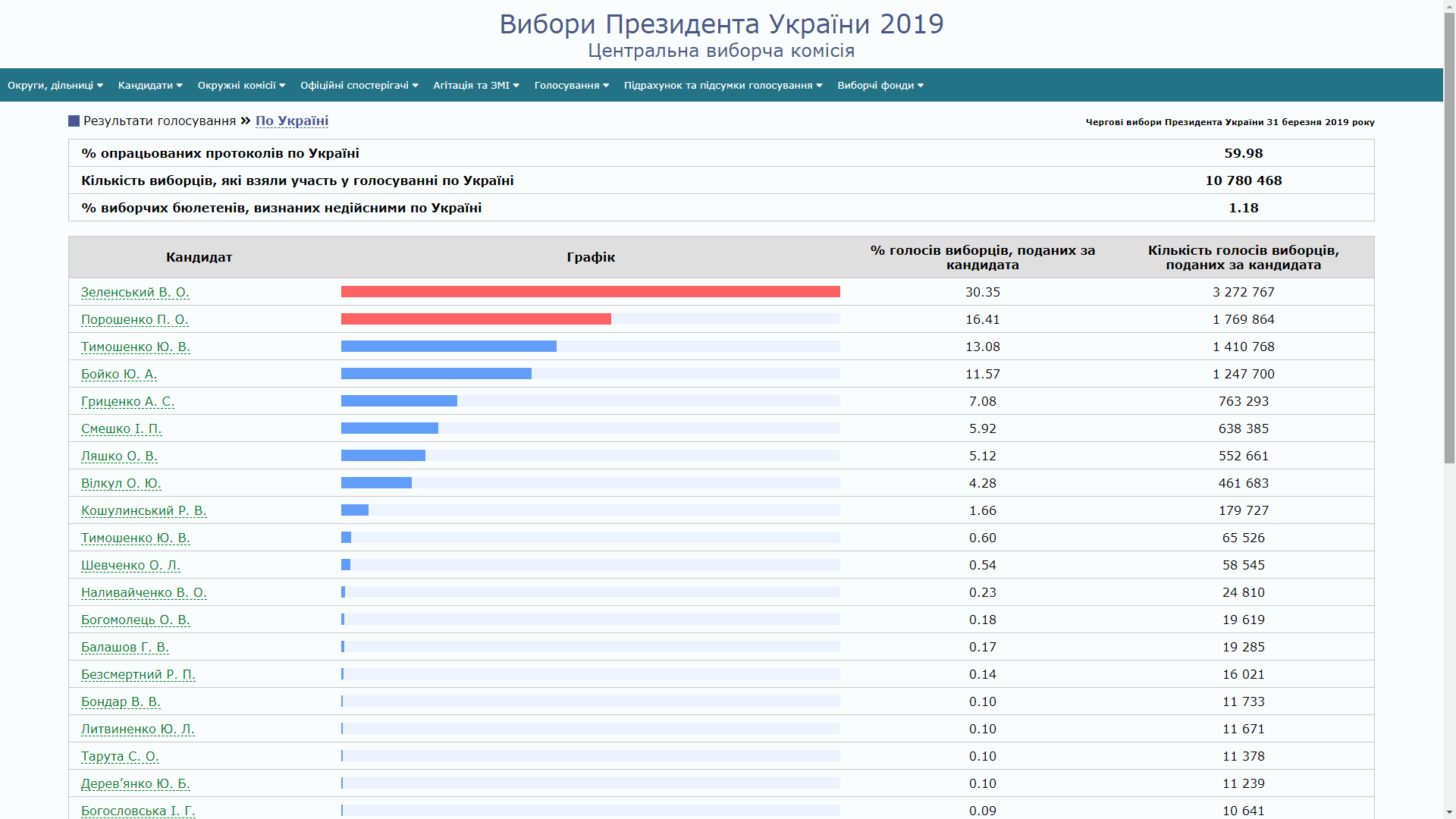Open candidate Кошулинський Р. В. link

tap(144, 510)
